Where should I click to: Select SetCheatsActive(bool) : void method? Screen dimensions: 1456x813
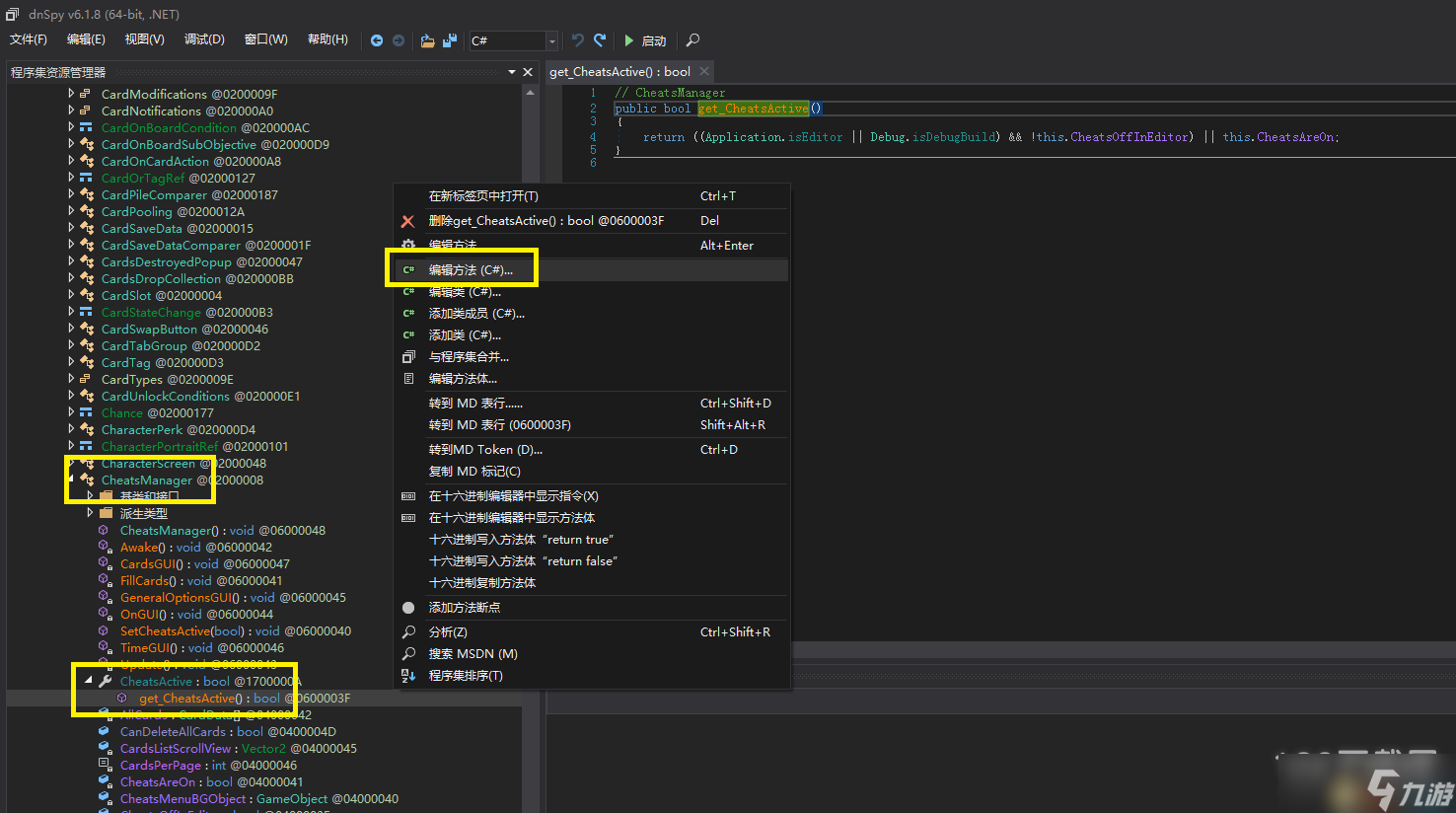tap(236, 630)
